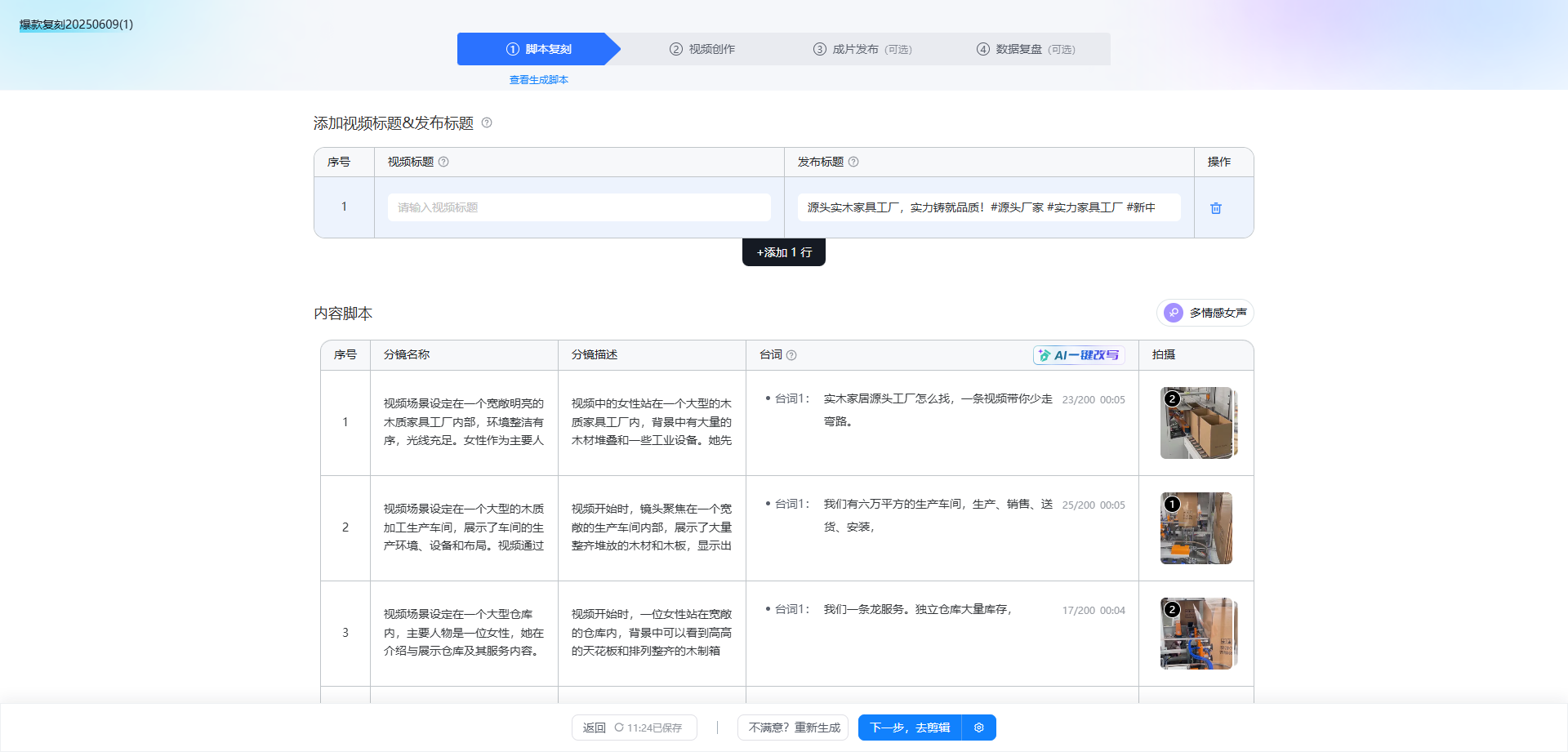Go to the 成片发布 step tab

(862, 49)
